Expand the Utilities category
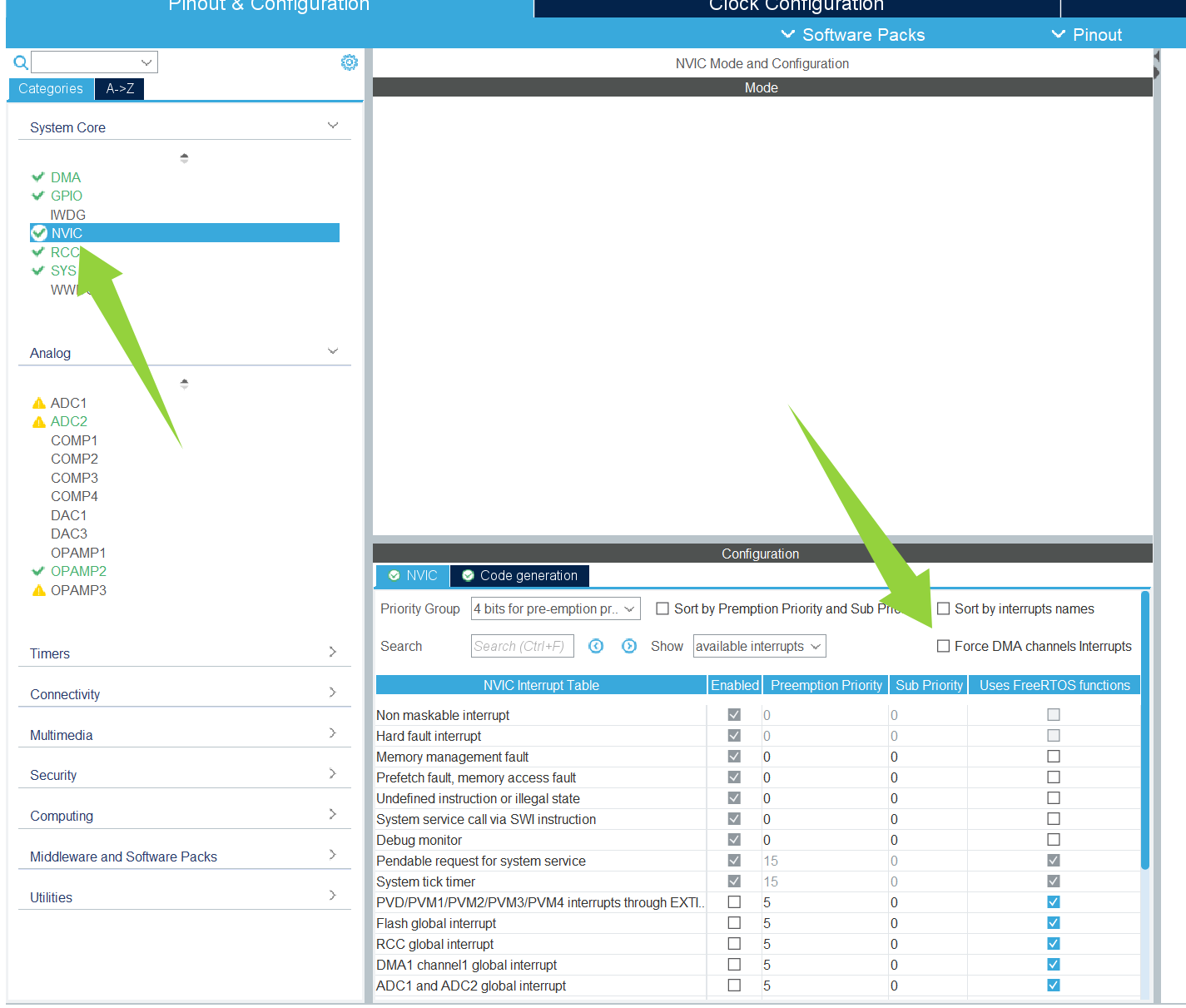 pos(333,896)
